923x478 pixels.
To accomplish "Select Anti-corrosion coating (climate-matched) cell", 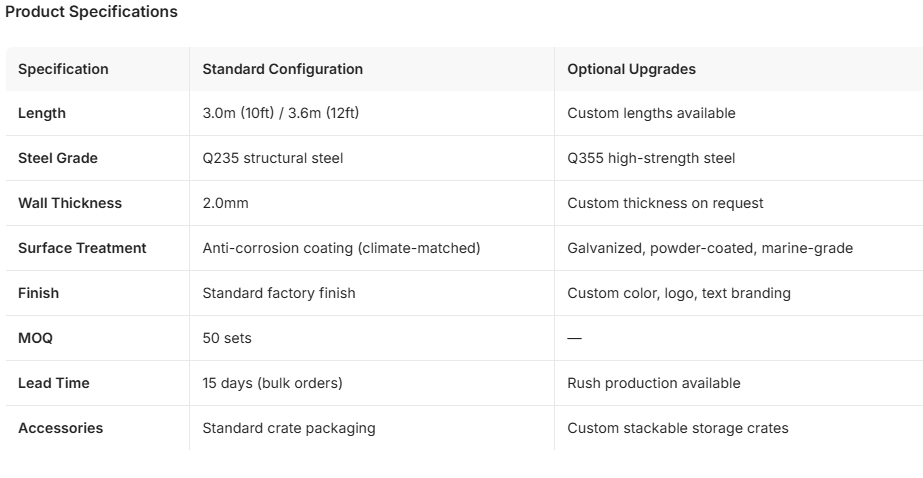I will tap(341, 248).
